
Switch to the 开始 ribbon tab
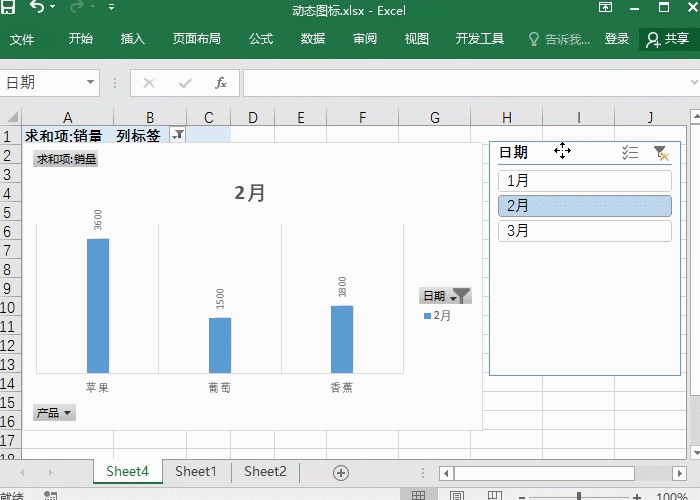[81, 39]
